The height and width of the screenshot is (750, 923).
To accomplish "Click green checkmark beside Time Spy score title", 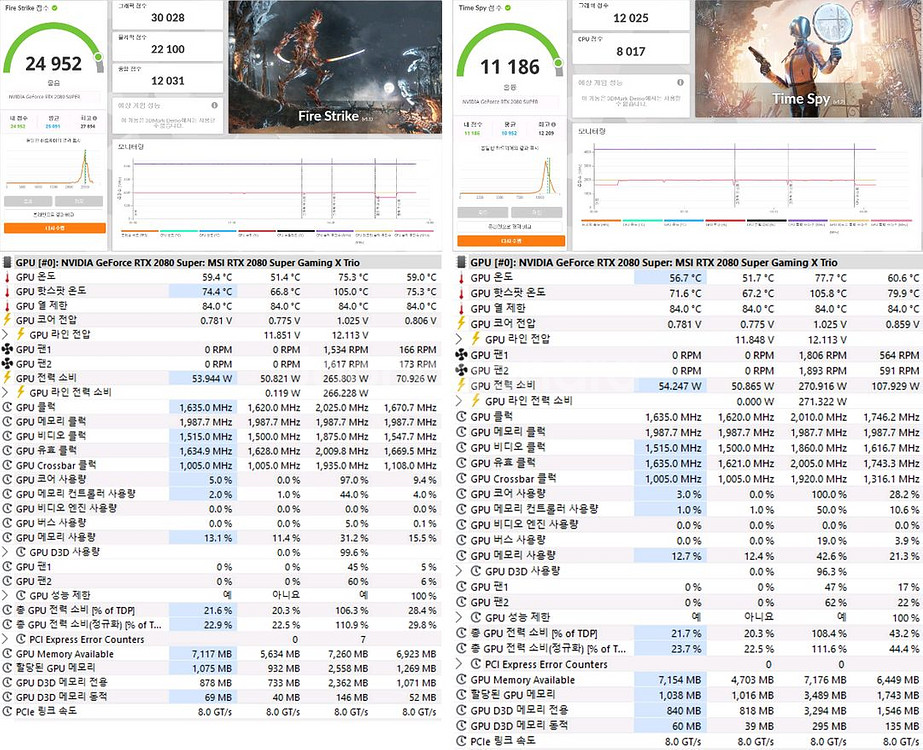I will (x=507, y=8).
